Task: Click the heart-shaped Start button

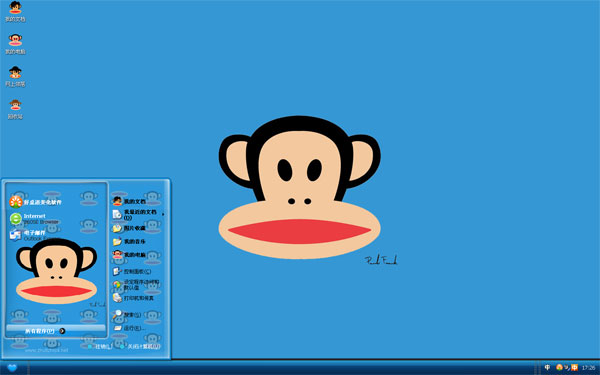Action: pyautogui.click(x=12, y=368)
